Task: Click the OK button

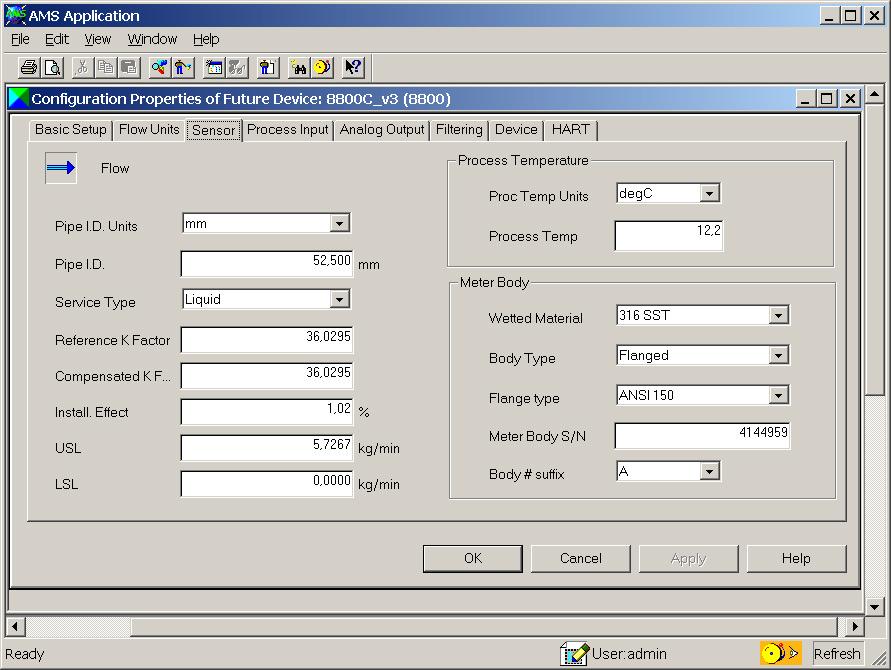Action: 473,559
